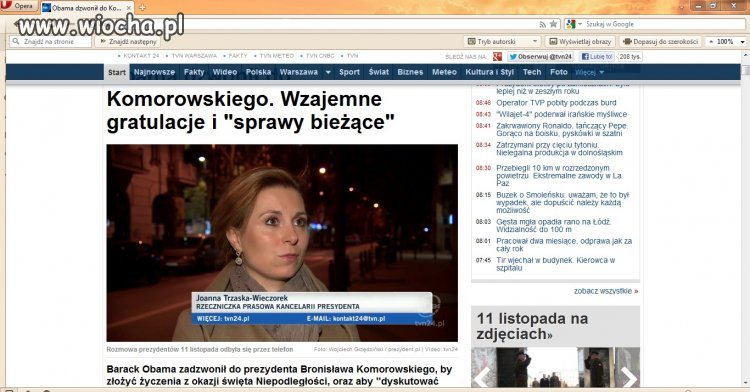This screenshot has height=392, width=750.
Task: Open the 'TVN WARSZAWA' top link
Action: click(x=194, y=56)
